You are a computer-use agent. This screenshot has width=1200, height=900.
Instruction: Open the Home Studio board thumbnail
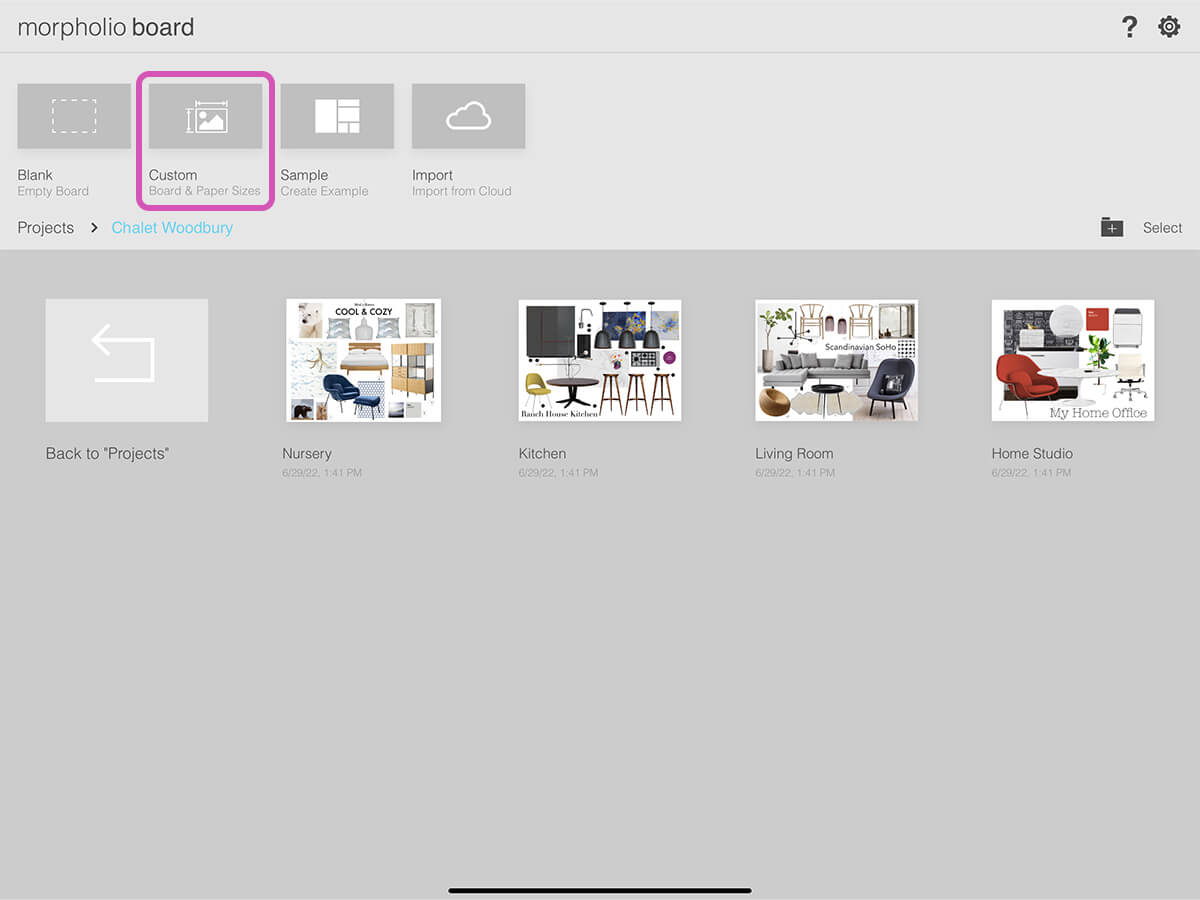1072,360
